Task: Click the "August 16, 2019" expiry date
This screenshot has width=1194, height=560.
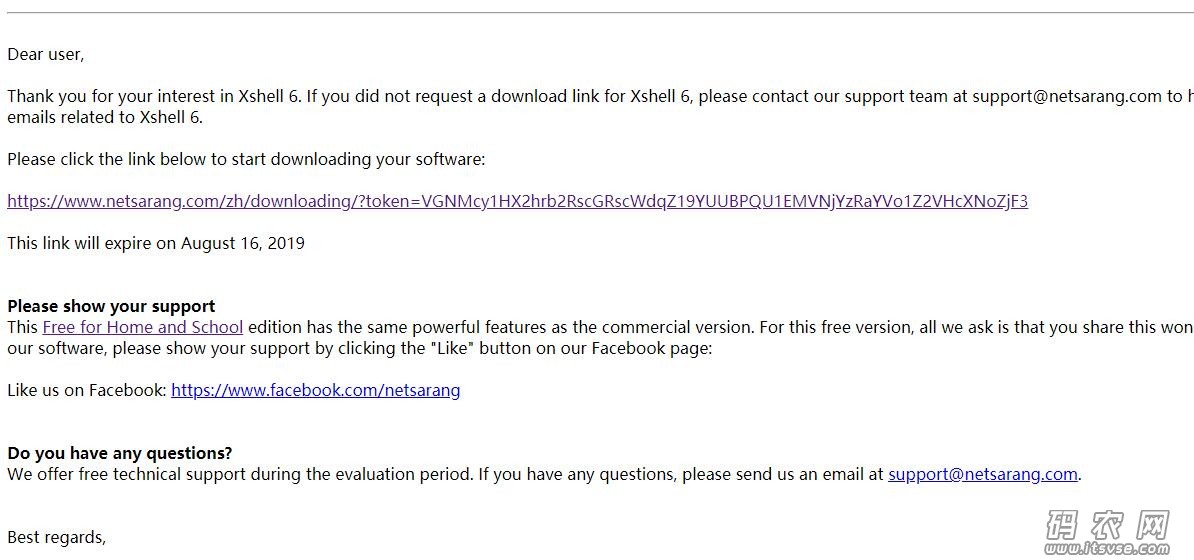Action: (243, 244)
